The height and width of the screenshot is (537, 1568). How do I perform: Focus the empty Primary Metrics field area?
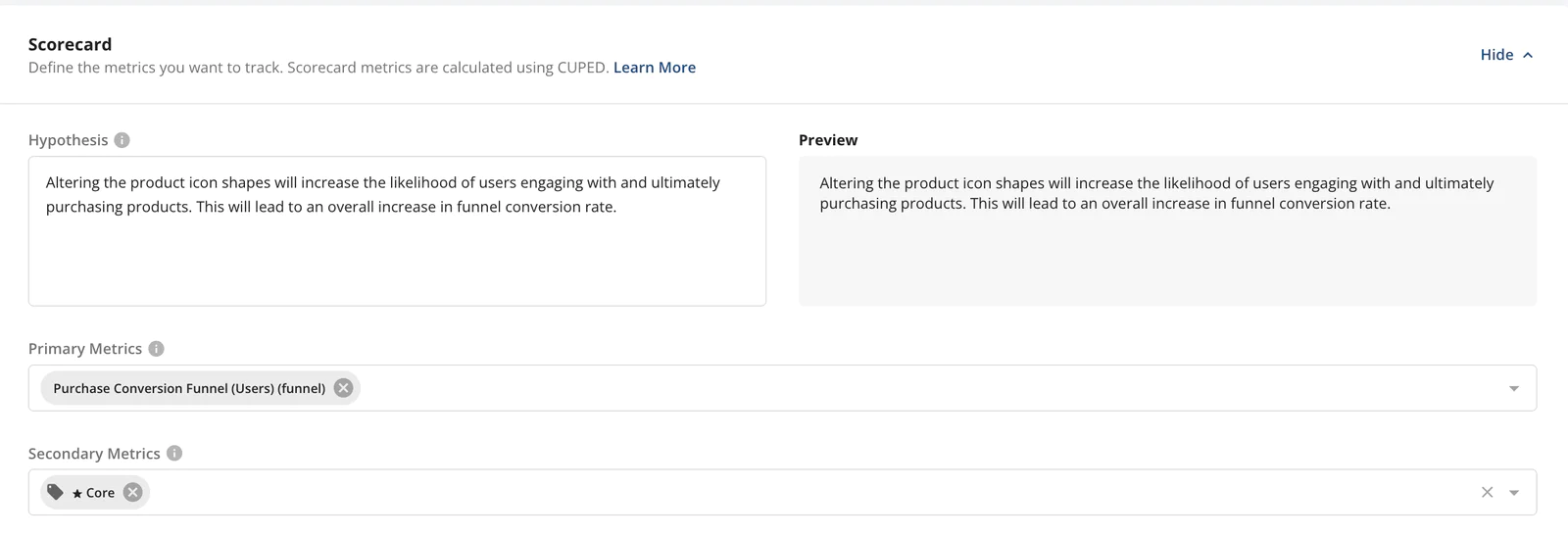[x=882, y=388]
